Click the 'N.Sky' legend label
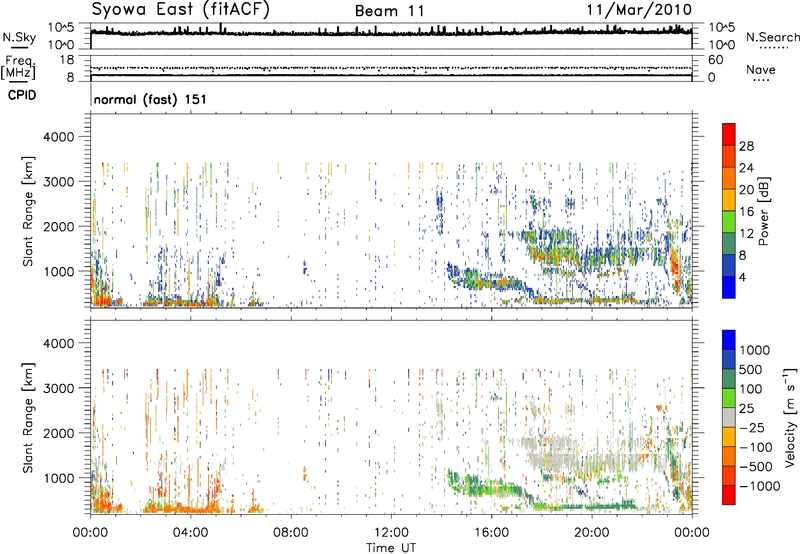 tap(19, 37)
